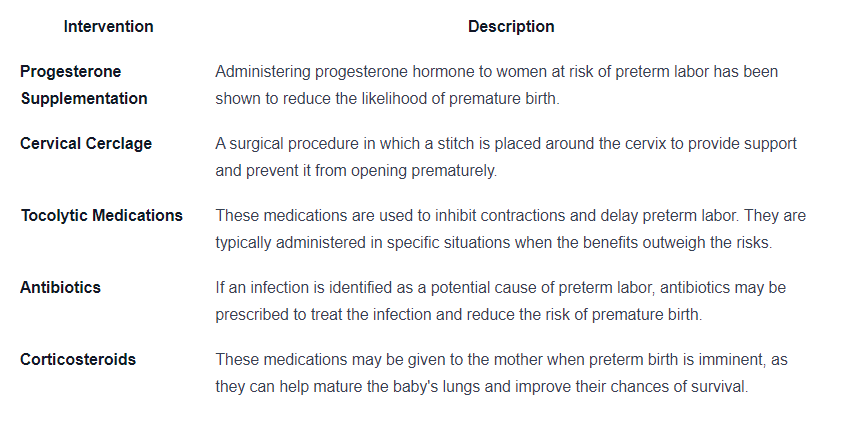Click the word 'Supplementation' in first column
The width and height of the screenshot is (862, 432).
pos(84,99)
